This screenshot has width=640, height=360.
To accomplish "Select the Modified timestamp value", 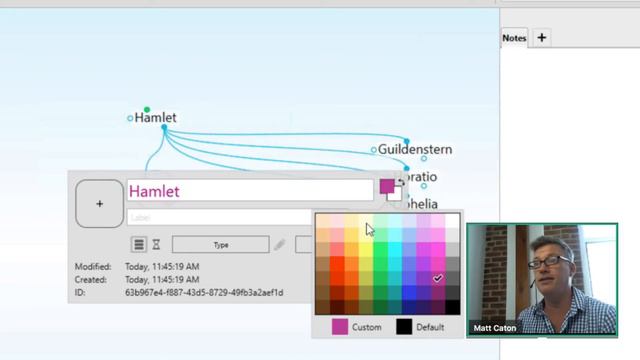I will 162,267.
